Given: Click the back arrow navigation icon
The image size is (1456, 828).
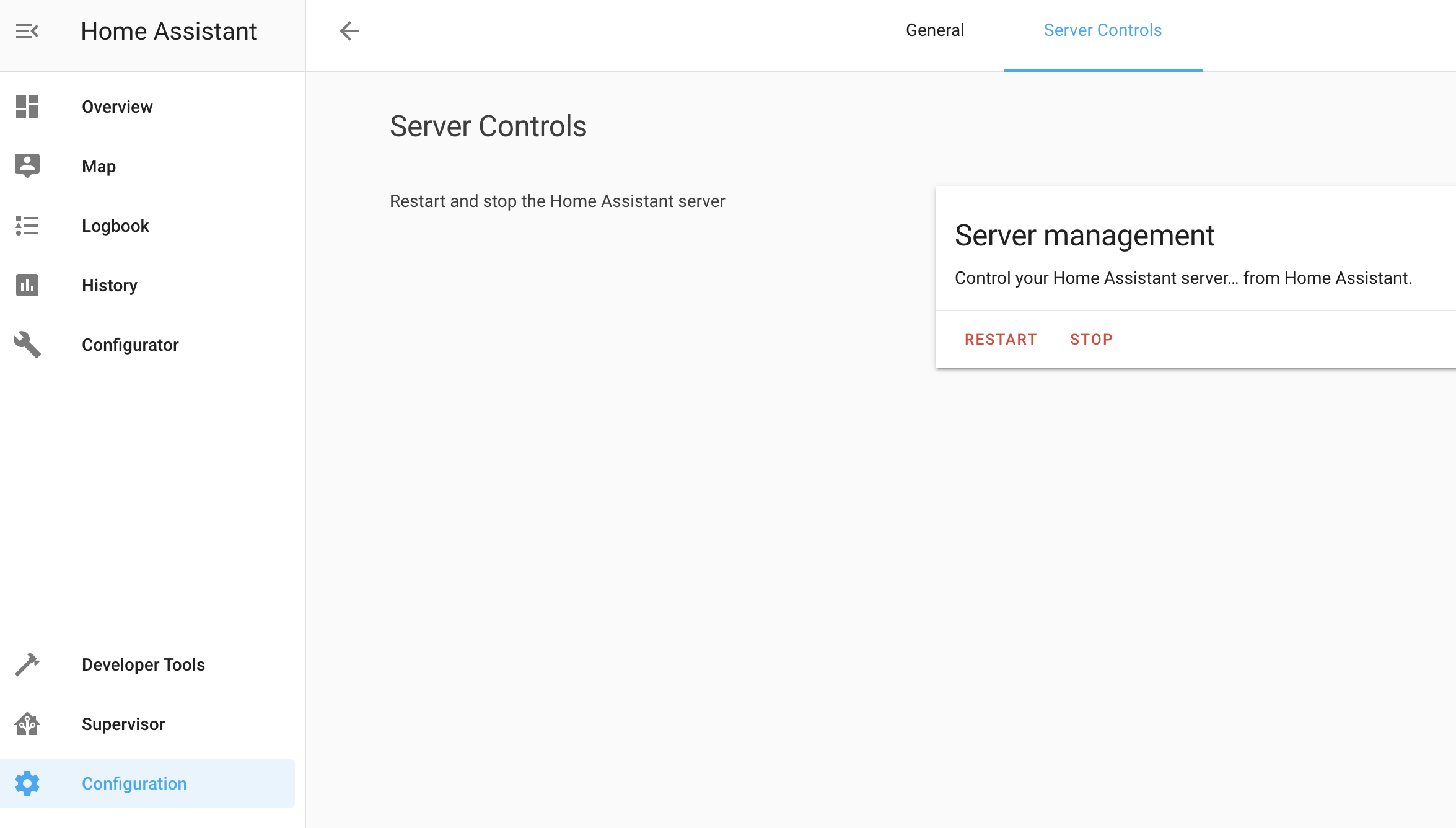Looking at the screenshot, I should (349, 30).
